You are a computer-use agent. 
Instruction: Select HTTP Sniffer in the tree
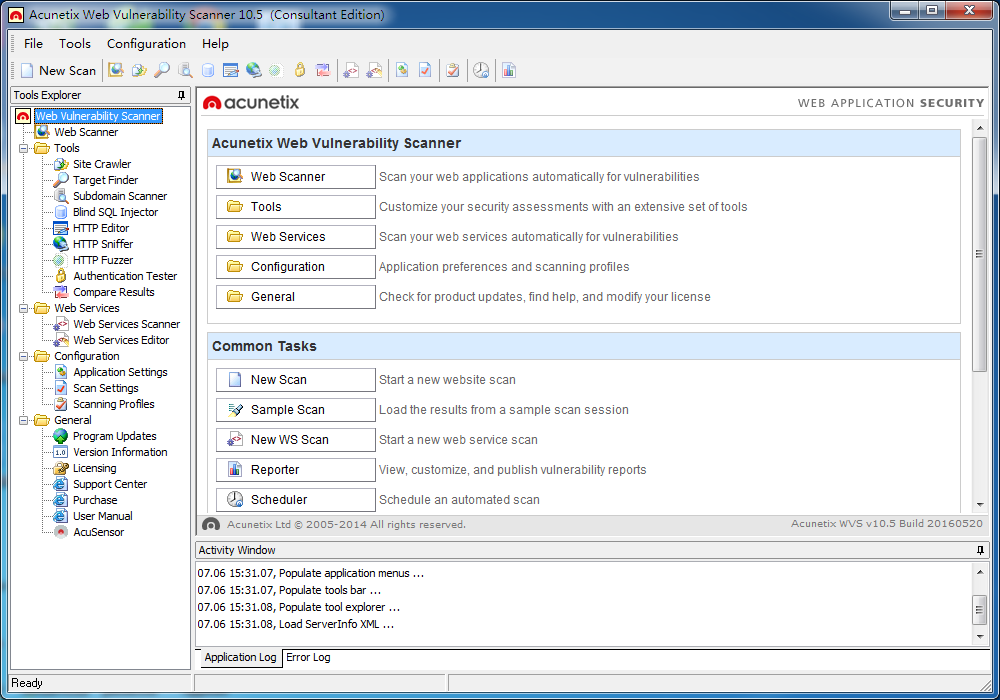pyautogui.click(x=103, y=244)
